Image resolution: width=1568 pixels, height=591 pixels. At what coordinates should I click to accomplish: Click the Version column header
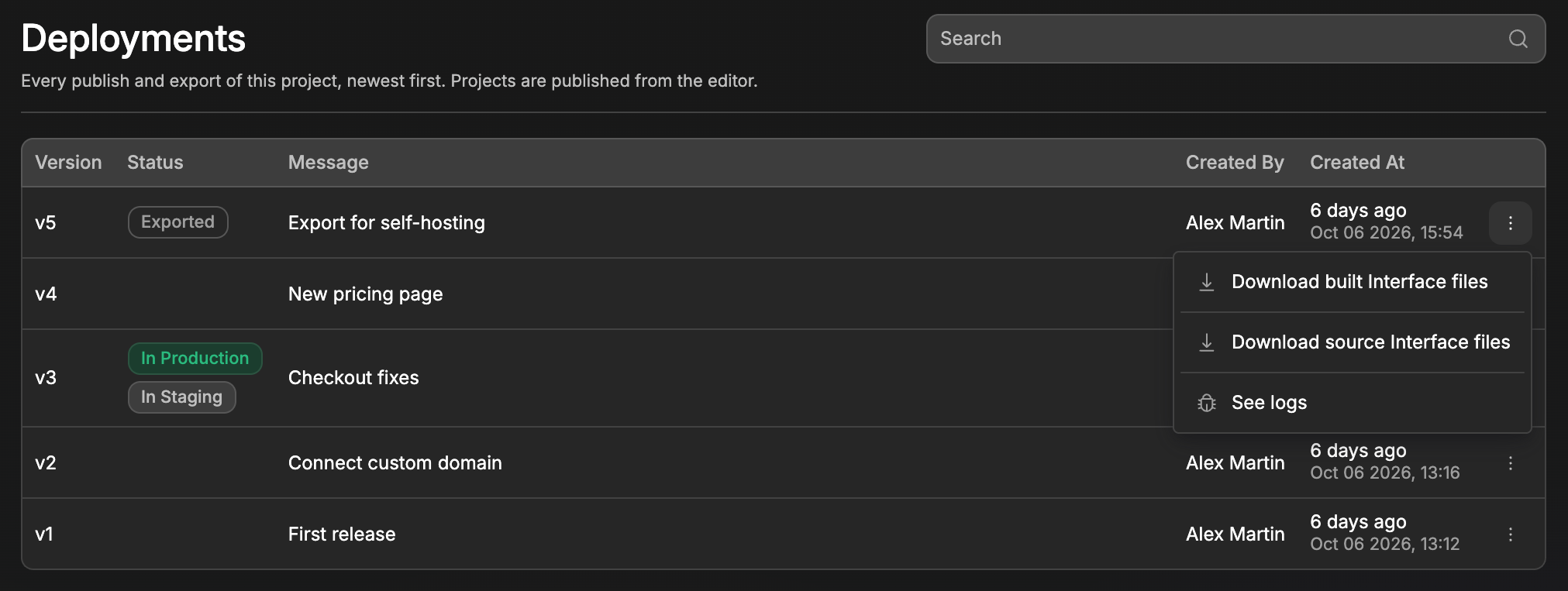[x=68, y=163]
